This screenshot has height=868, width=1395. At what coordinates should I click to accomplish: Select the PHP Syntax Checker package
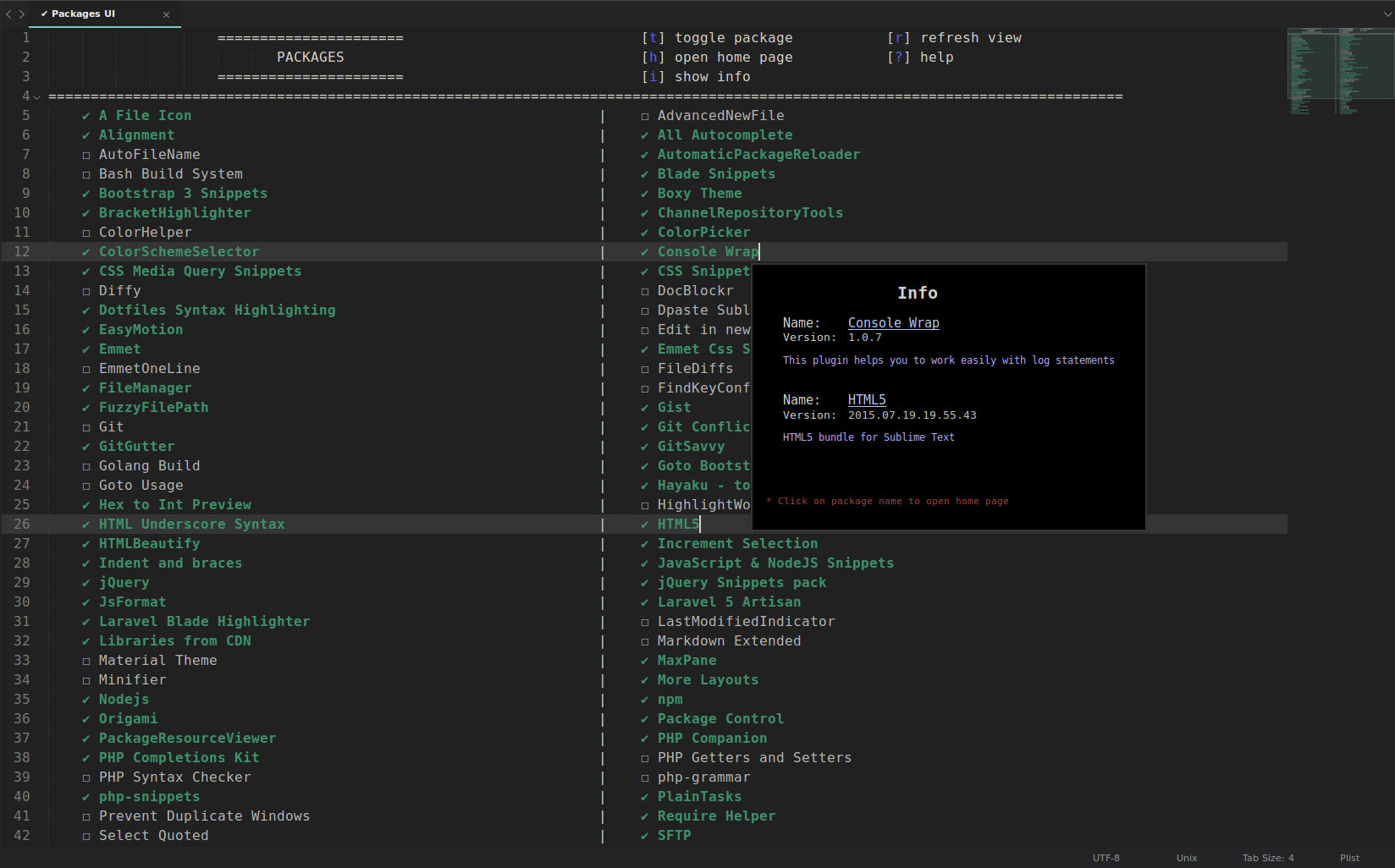point(174,777)
